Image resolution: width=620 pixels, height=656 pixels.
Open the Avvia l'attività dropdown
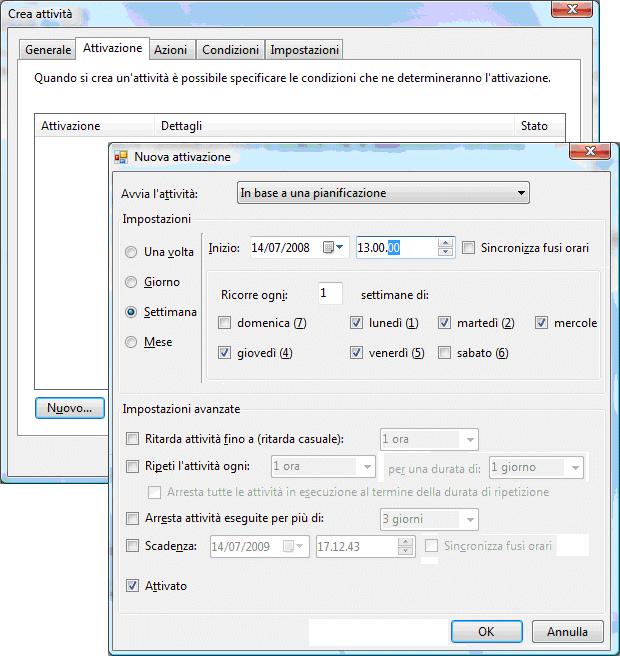pos(383,193)
